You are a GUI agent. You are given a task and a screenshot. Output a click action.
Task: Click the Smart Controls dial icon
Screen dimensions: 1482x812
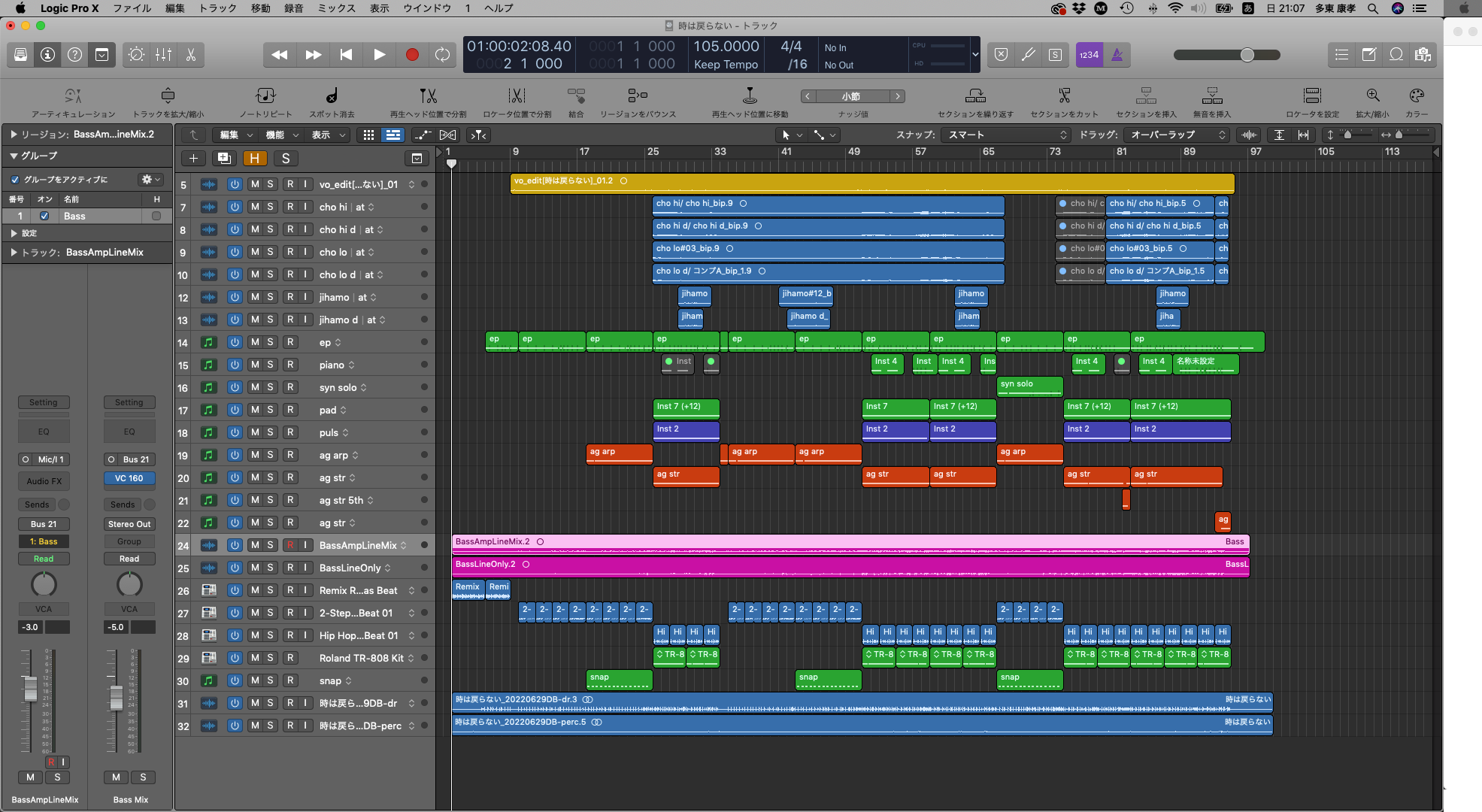click(136, 55)
